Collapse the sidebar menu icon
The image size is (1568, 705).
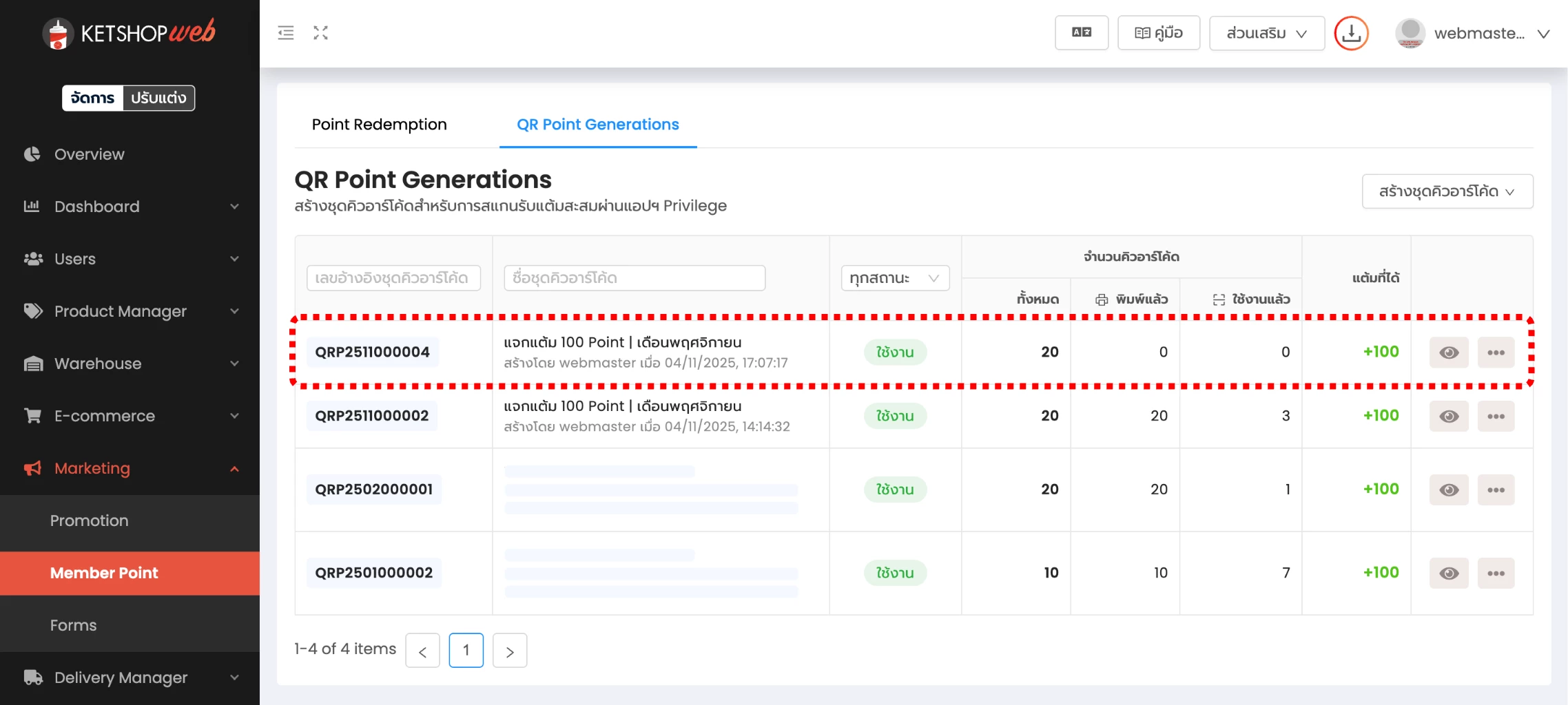click(285, 32)
